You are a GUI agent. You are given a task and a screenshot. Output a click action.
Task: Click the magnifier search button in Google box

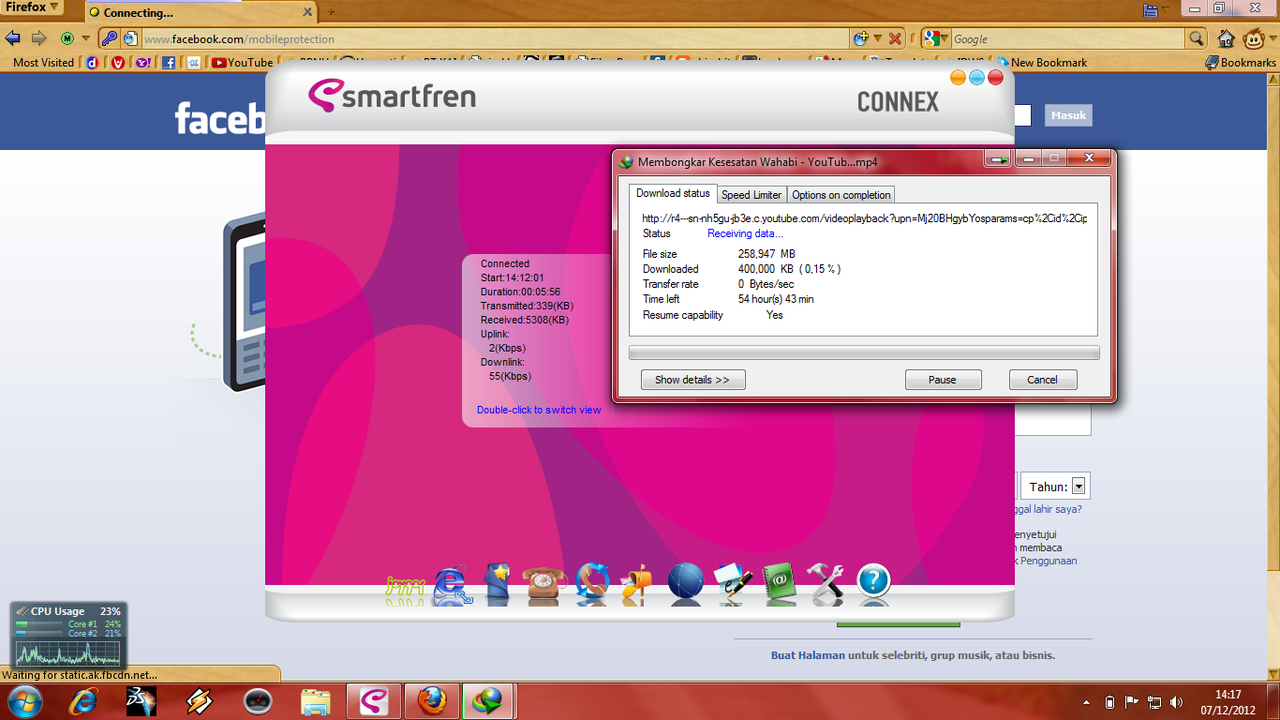pos(1197,39)
